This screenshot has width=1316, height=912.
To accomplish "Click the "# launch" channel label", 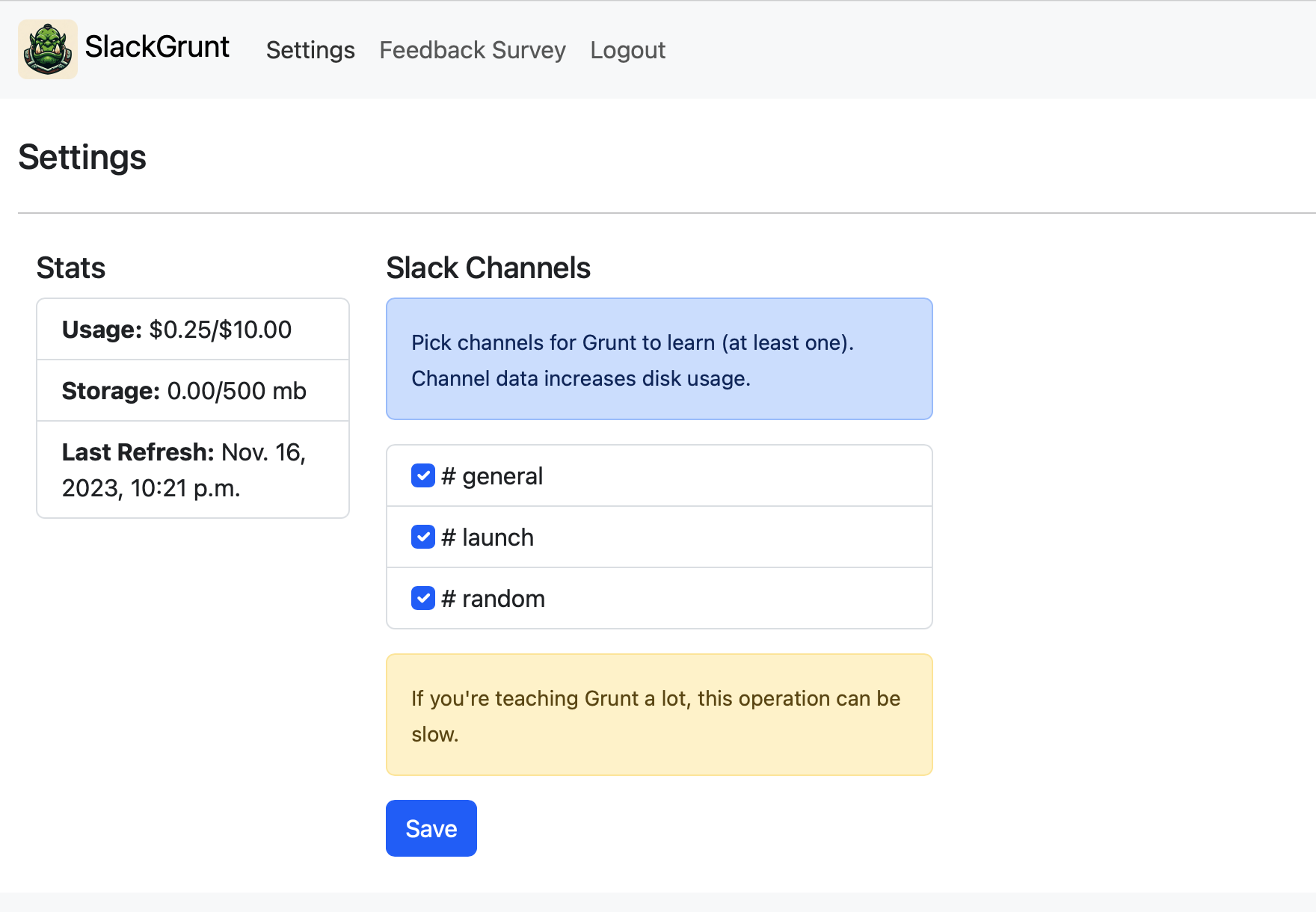I will 488,537.
